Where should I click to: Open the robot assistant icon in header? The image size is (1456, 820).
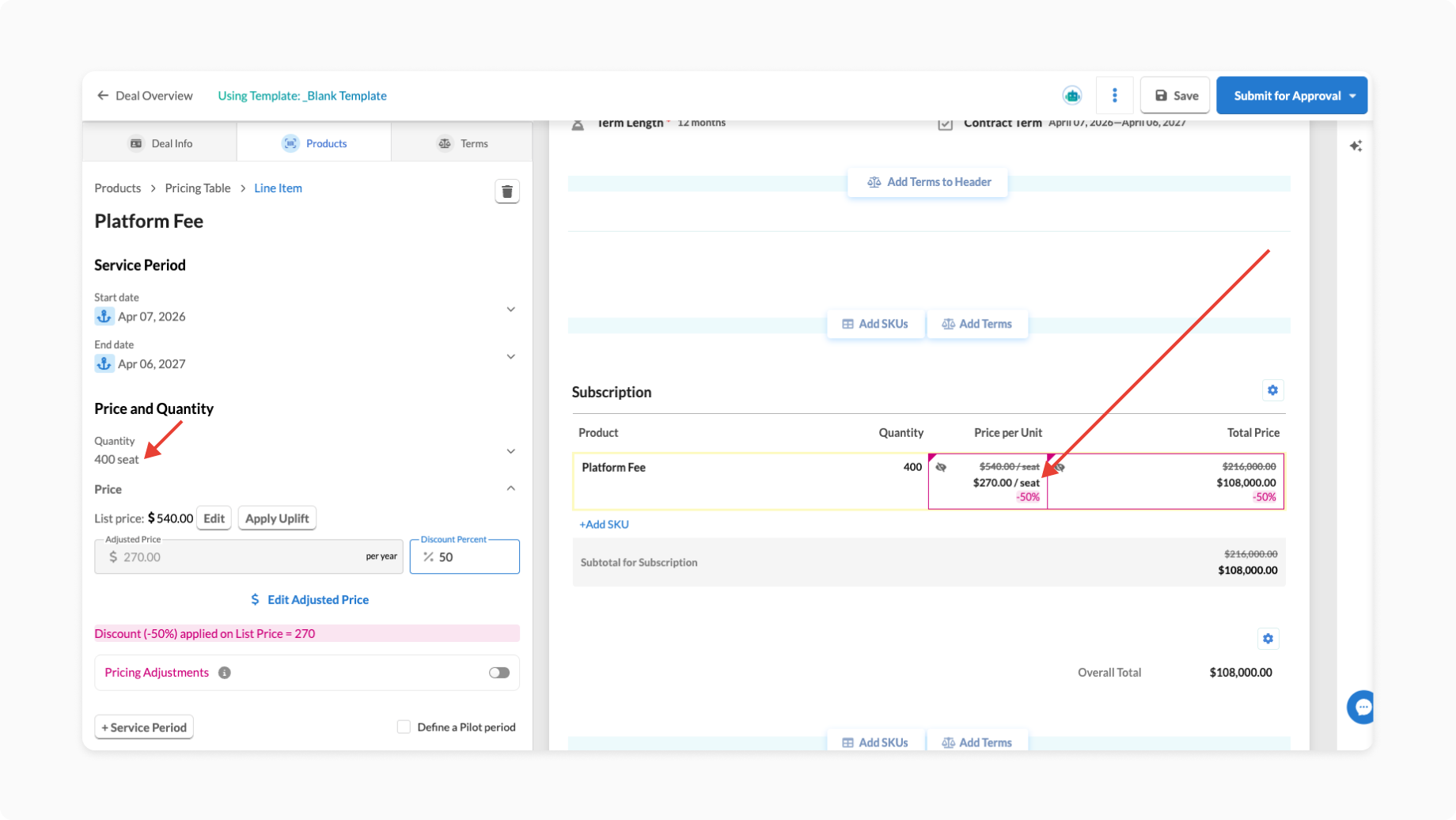1071,96
